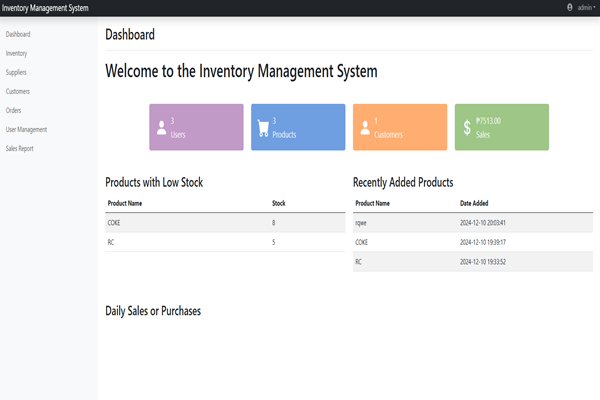Click date 2024-12-10 20:03:41
The image size is (600, 400).
pyautogui.click(x=483, y=223)
